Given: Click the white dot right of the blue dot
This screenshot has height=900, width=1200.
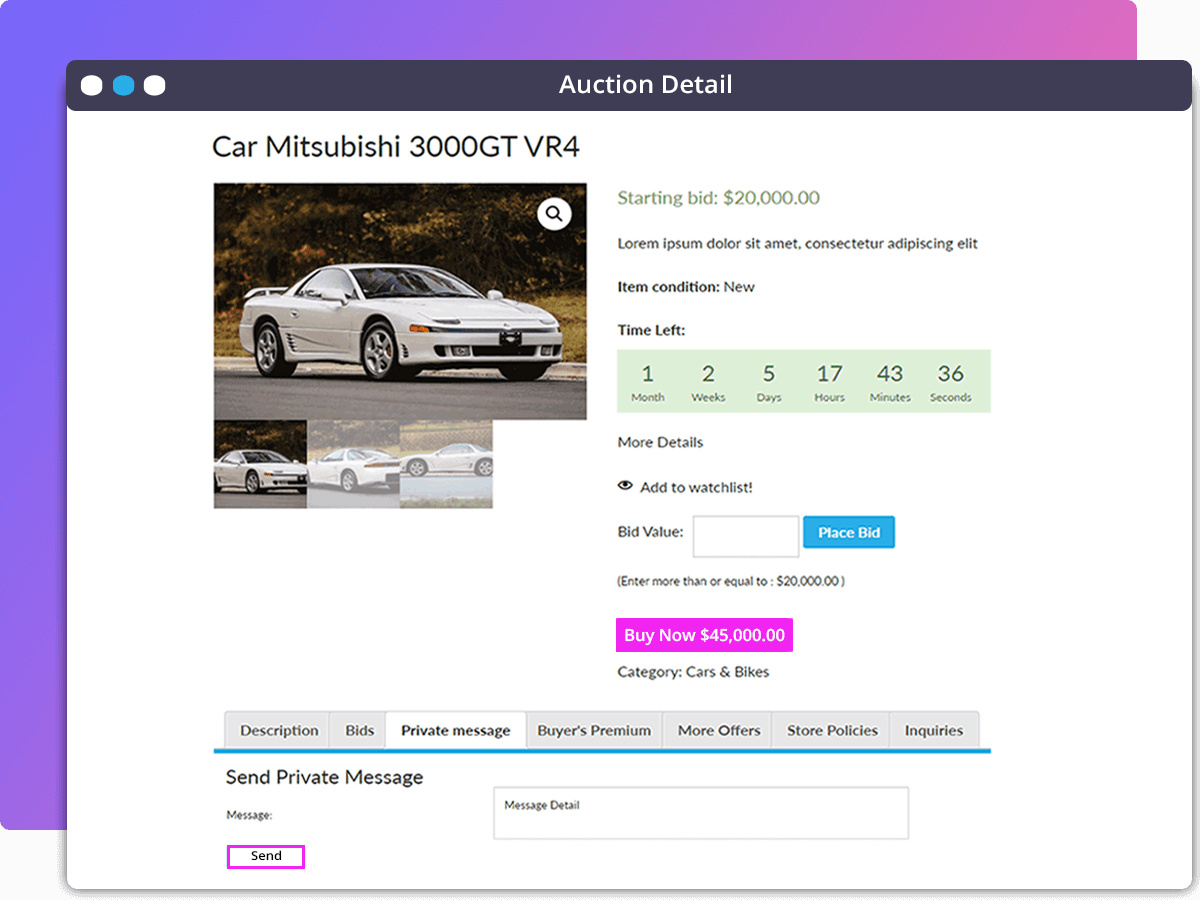Looking at the screenshot, I should point(154,86).
